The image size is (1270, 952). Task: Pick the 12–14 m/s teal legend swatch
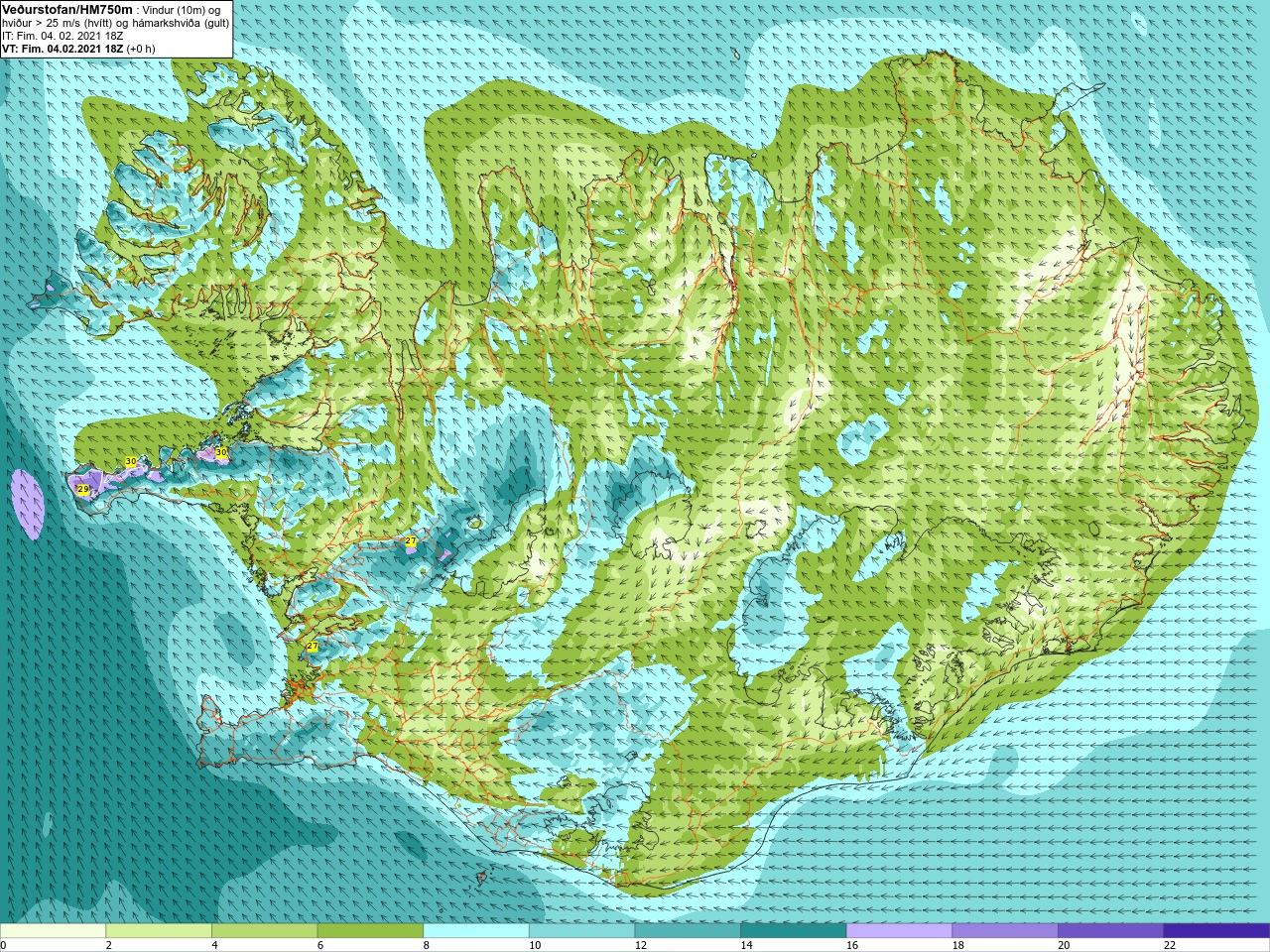pos(688,931)
